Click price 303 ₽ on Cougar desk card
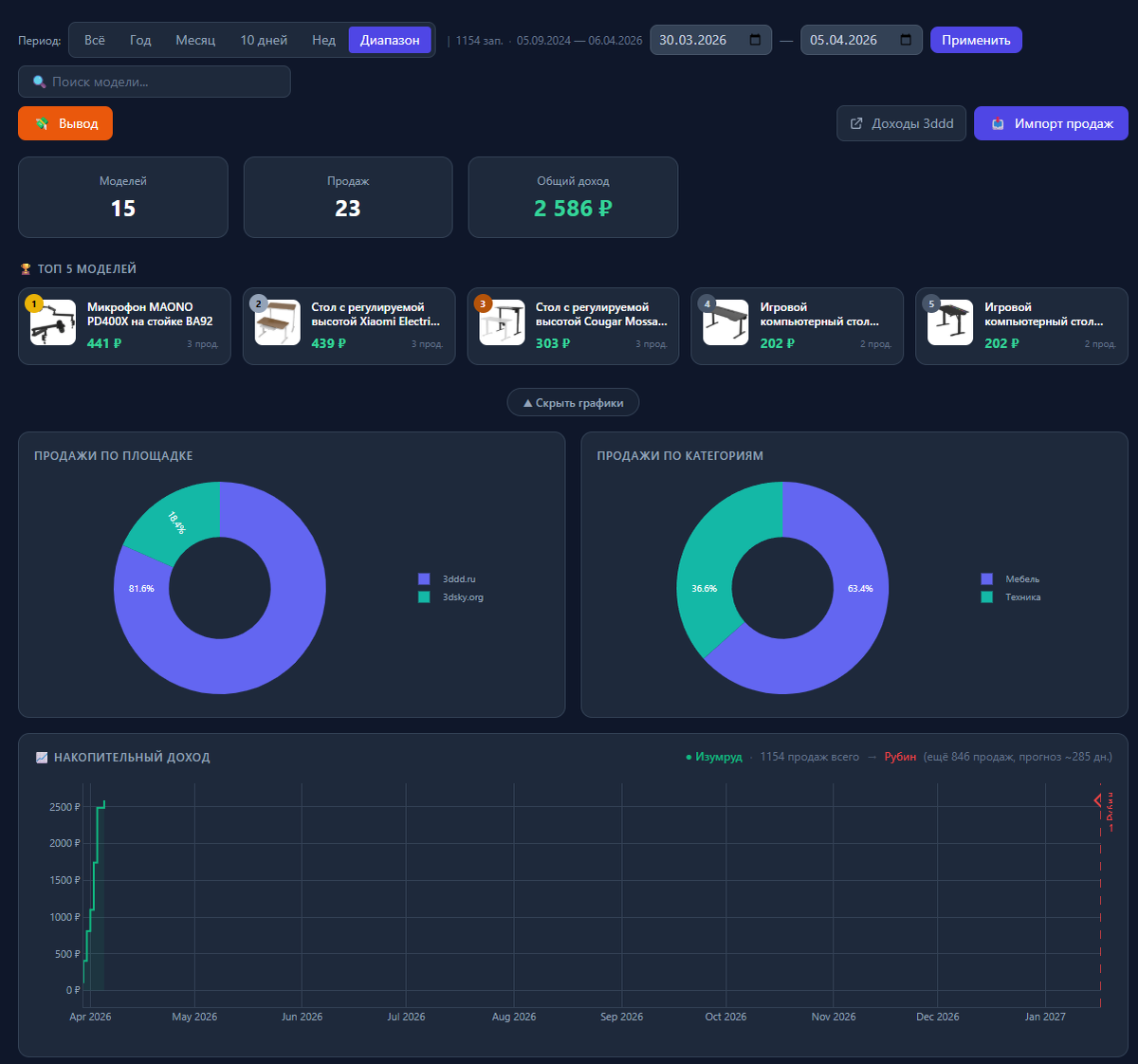1138x1064 pixels. point(553,343)
